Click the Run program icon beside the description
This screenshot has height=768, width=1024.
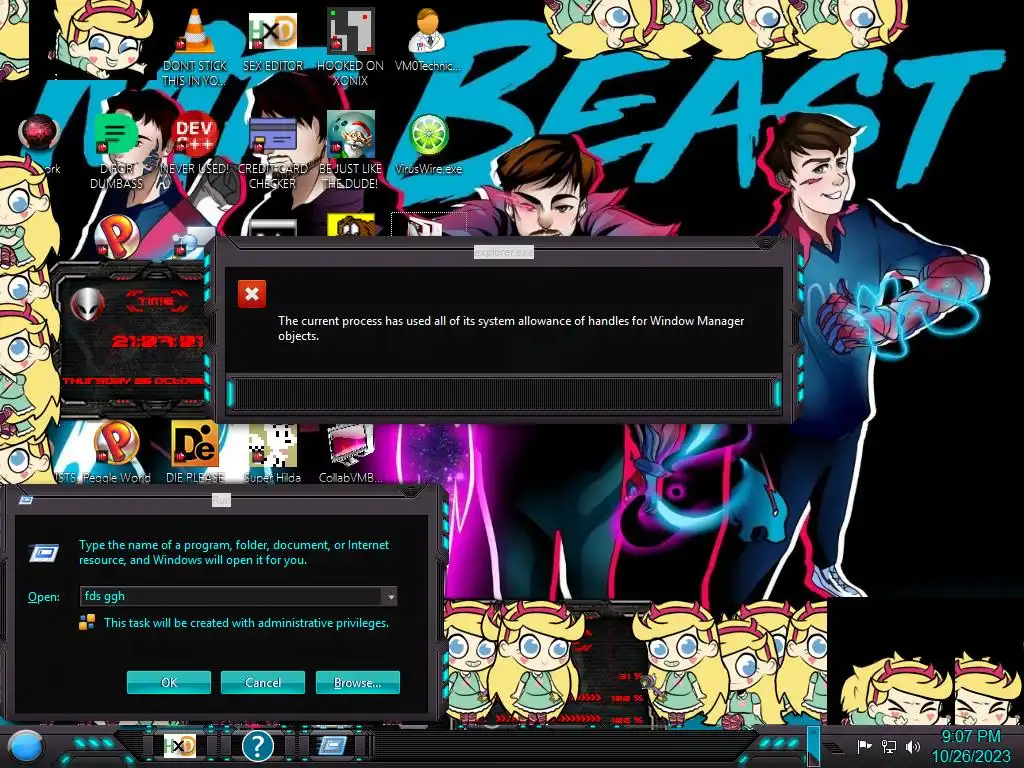pyautogui.click(x=44, y=553)
